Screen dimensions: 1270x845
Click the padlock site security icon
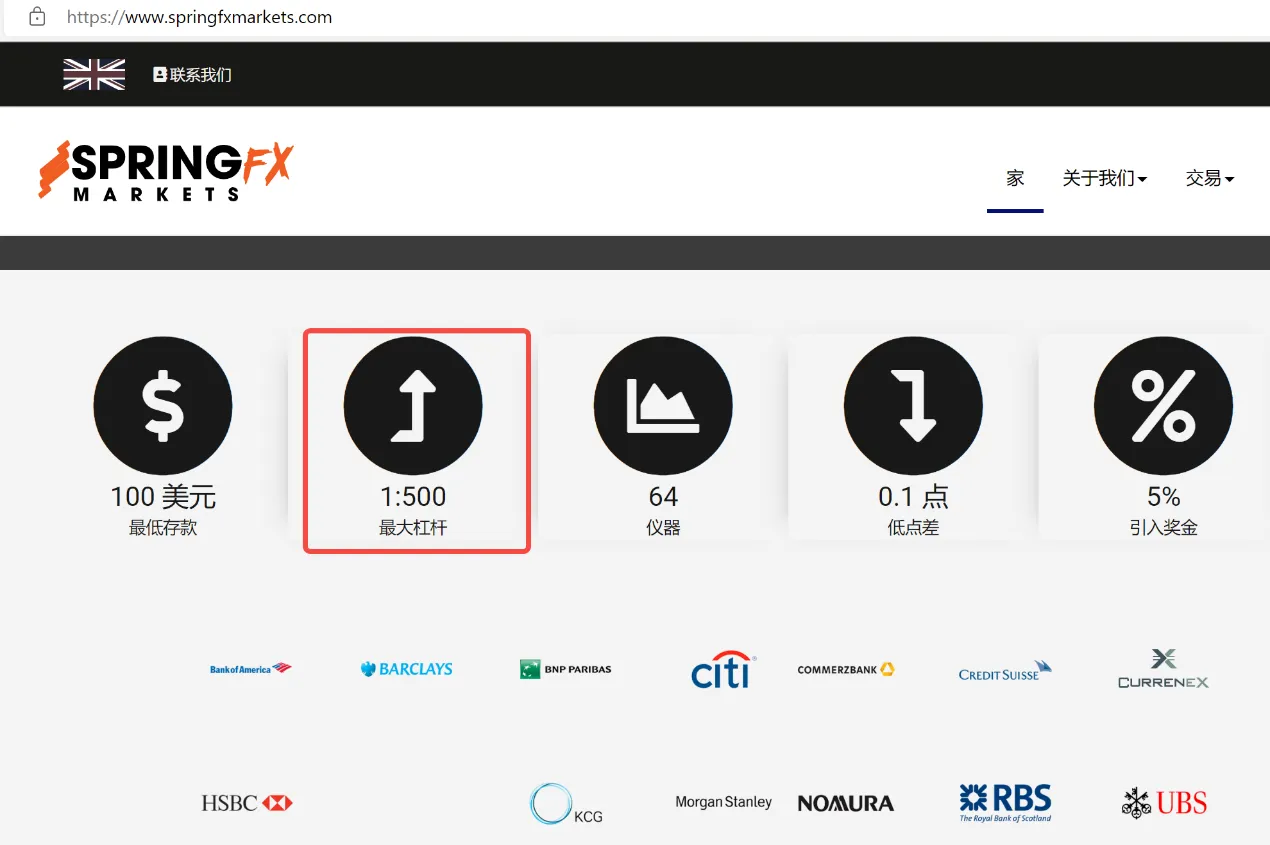point(37,17)
